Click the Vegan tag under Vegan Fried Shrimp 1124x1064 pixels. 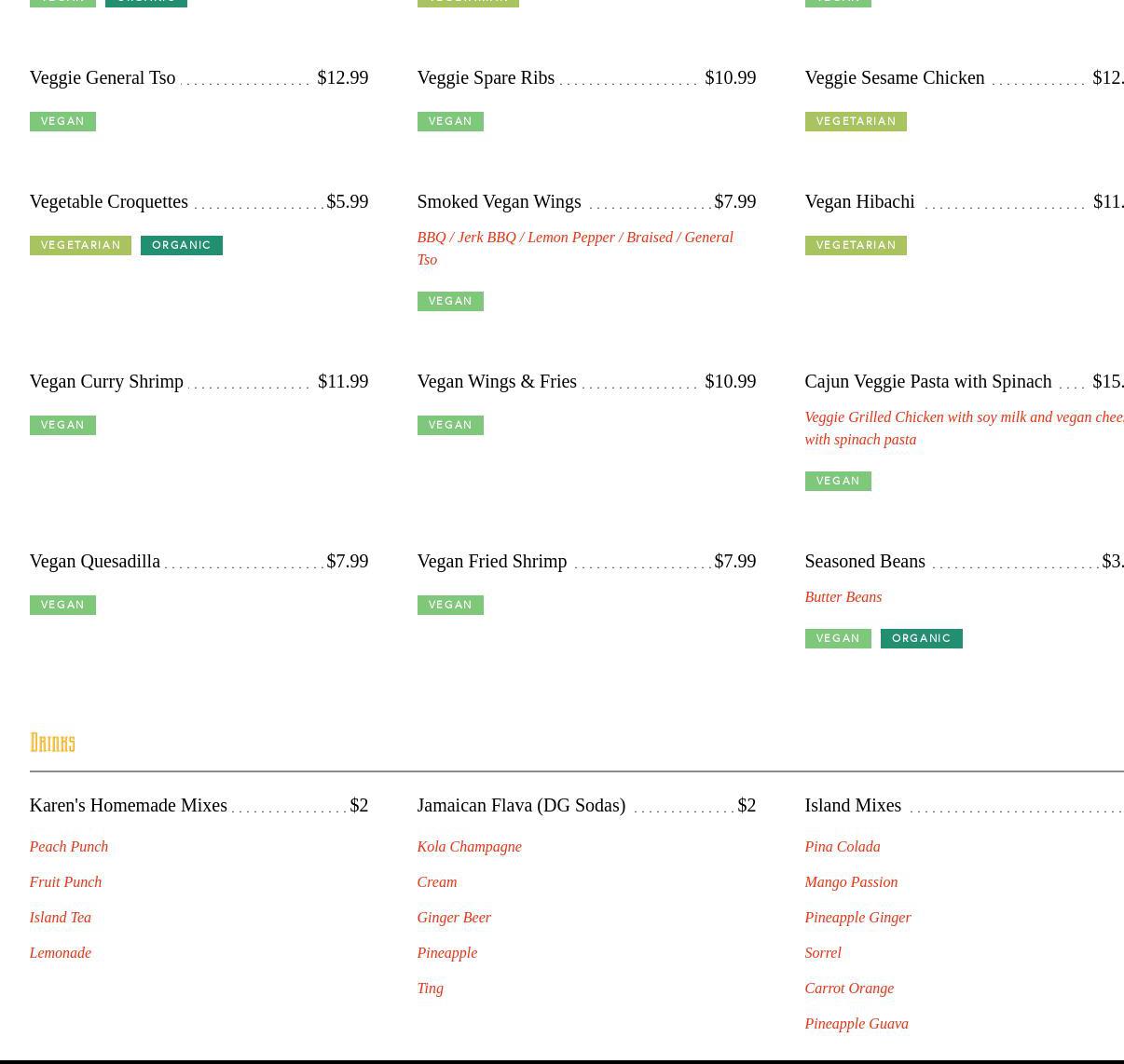pyautogui.click(x=450, y=605)
